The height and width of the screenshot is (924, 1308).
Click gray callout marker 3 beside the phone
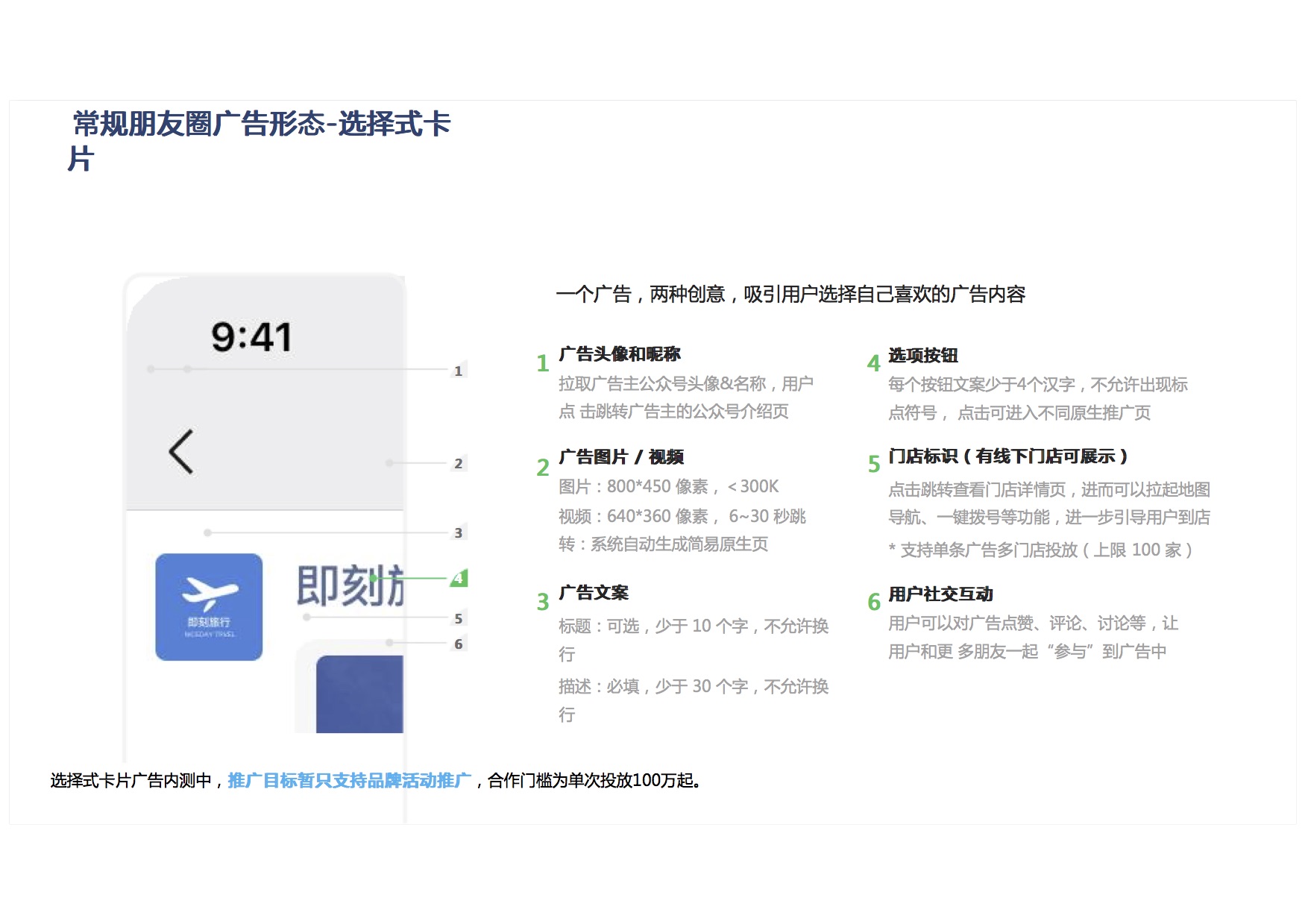[458, 532]
